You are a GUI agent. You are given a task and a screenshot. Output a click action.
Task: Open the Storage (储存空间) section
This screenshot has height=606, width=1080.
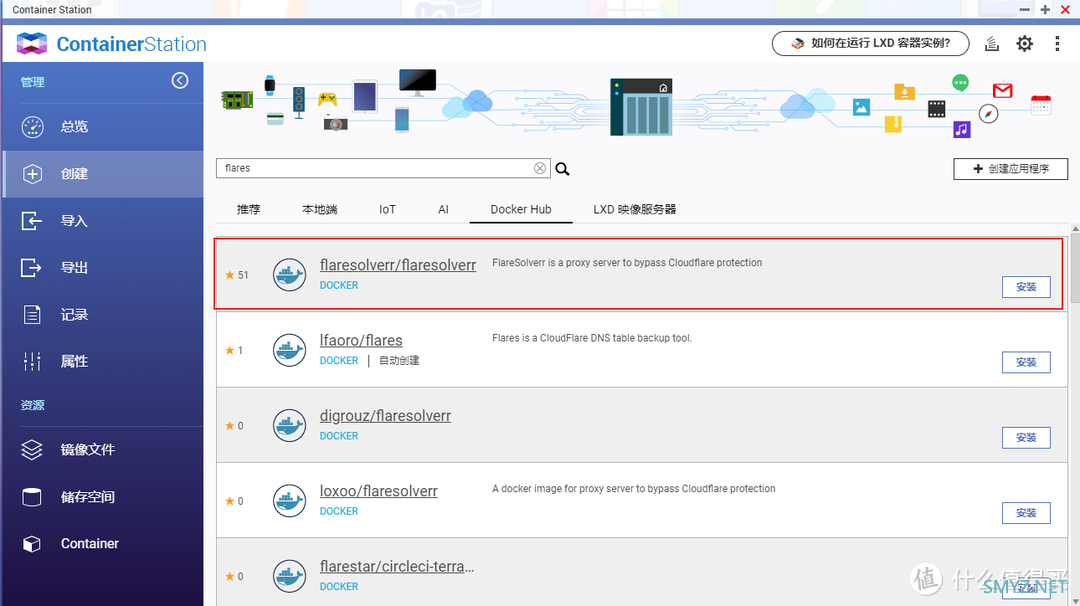[x=103, y=497]
